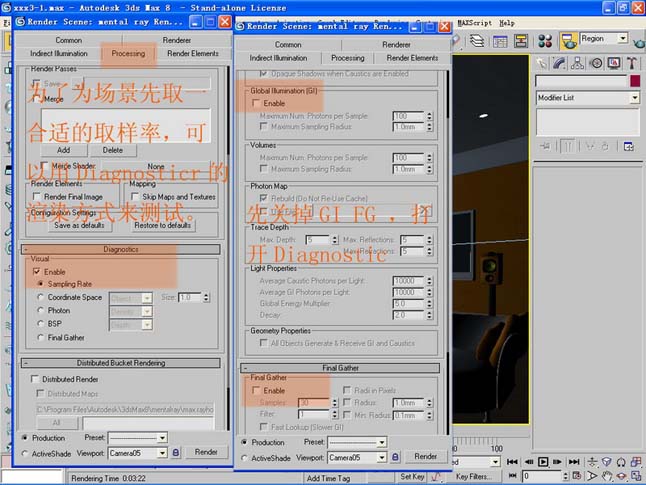The height and width of the screenshot is (485, 646).
Task: Click Render button in right dialog
Action: 426,457
